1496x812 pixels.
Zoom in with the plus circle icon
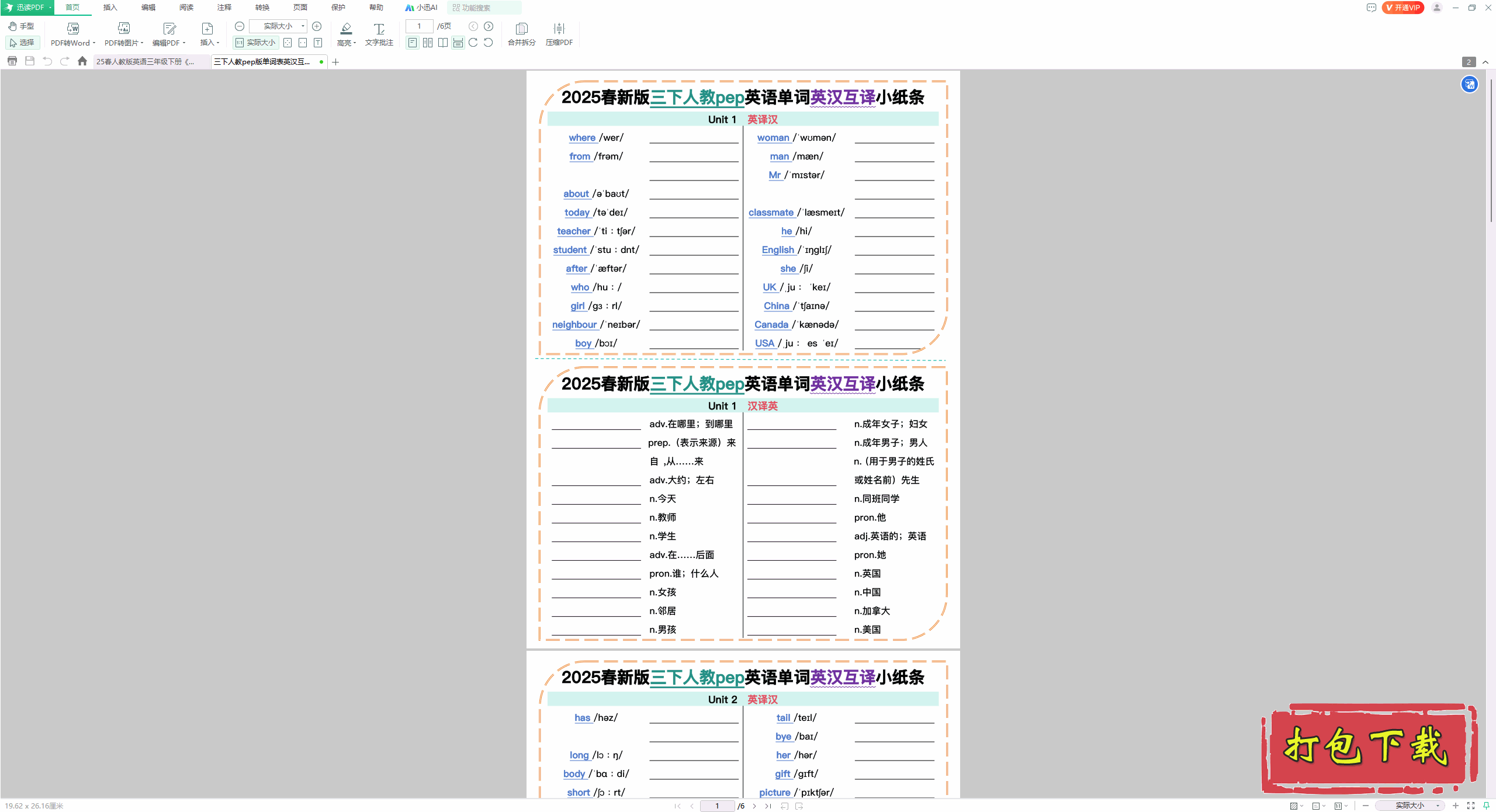tap(317, 26)
